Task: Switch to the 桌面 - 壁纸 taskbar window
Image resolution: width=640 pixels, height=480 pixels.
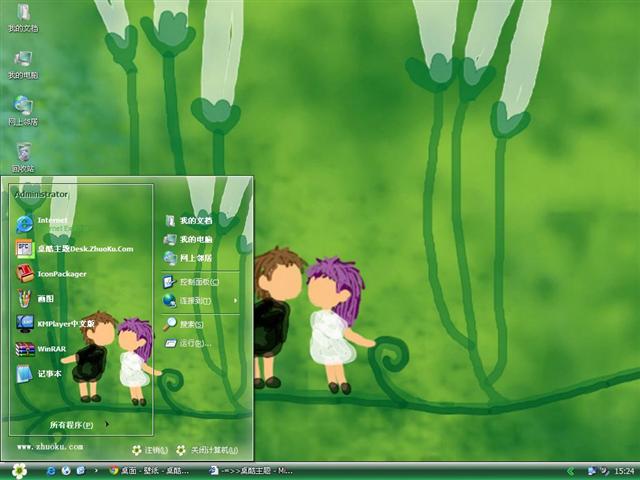Action: pos(149,471)
